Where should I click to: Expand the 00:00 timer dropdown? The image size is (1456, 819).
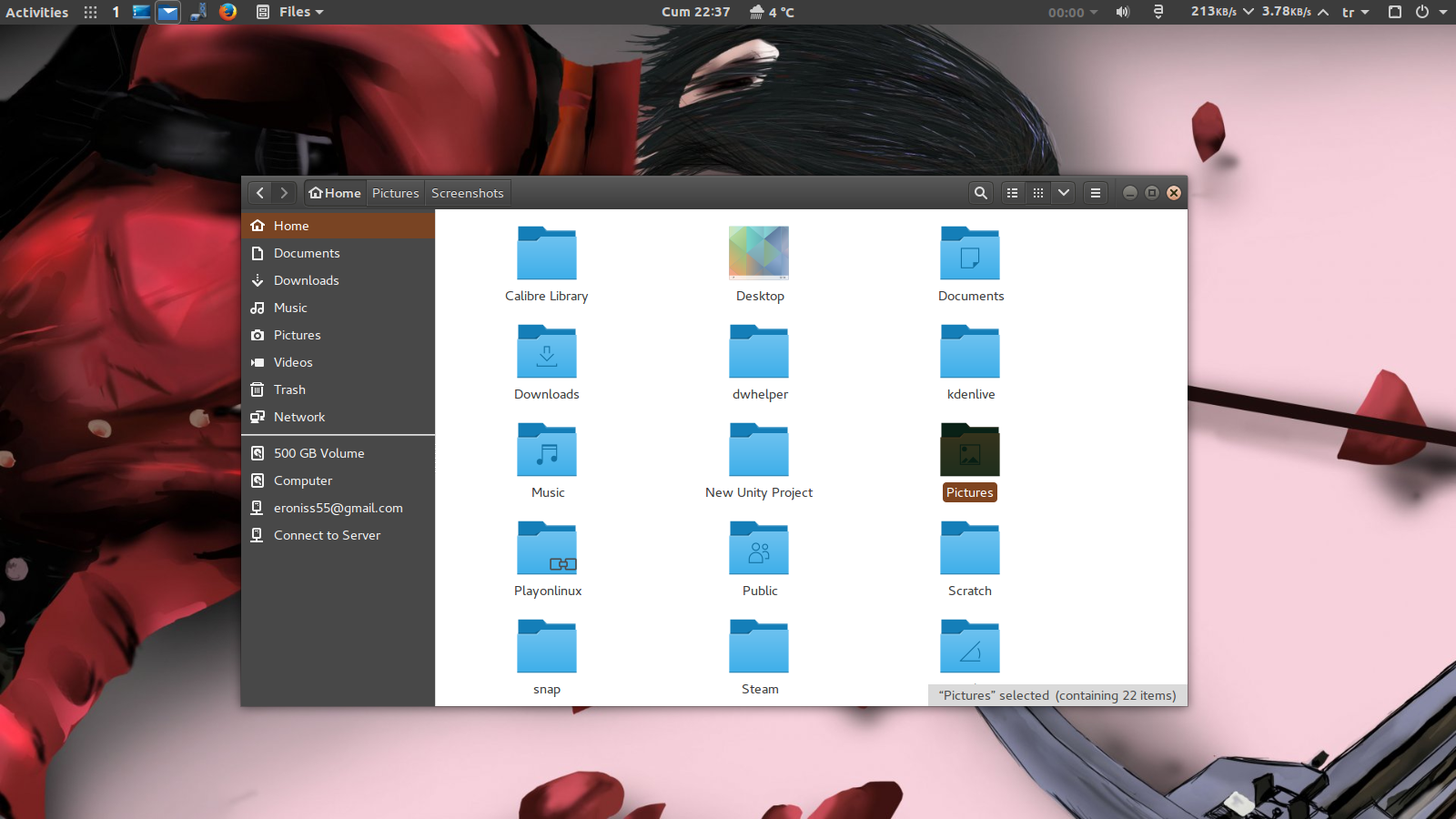(1073, 12)
